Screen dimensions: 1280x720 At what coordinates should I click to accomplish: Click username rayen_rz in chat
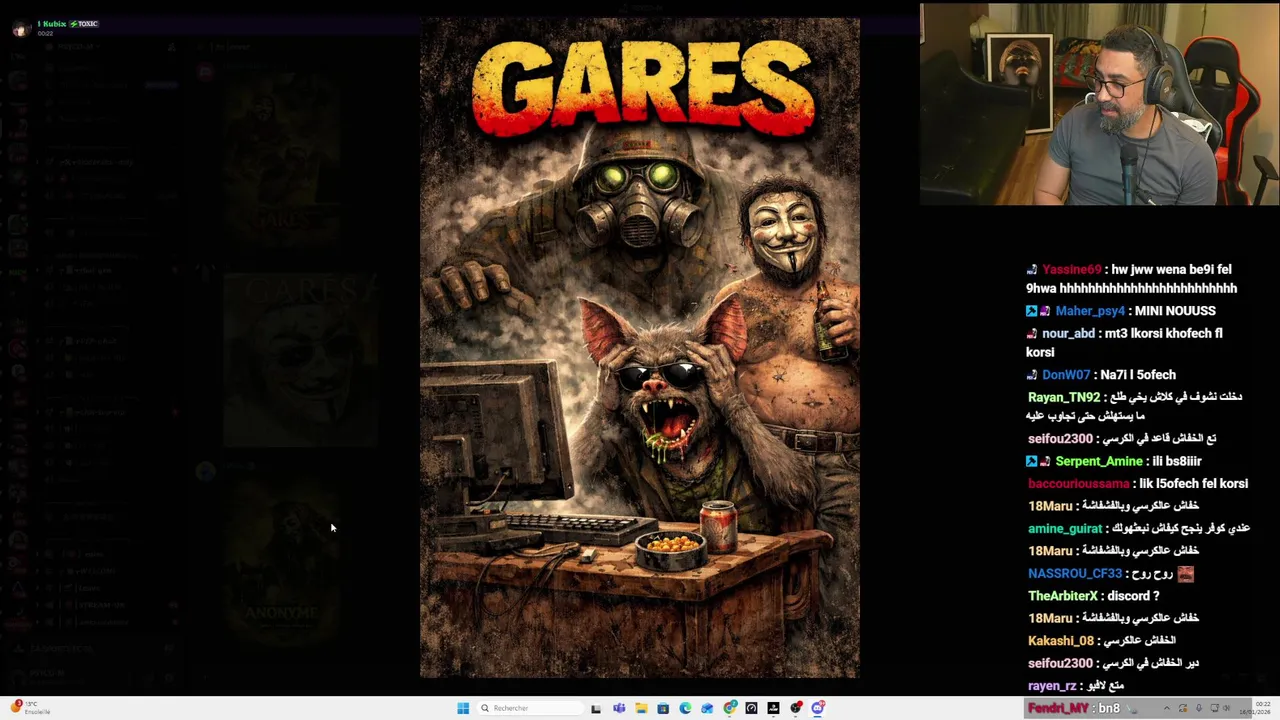pos(1052,686)
